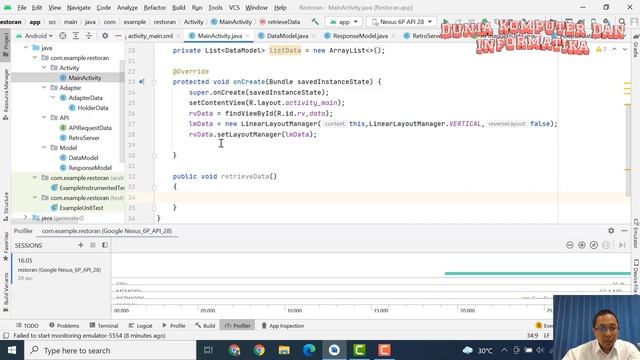Open the Build tool window button
Viewport: 640px width, 360px height.
(205, 326)
